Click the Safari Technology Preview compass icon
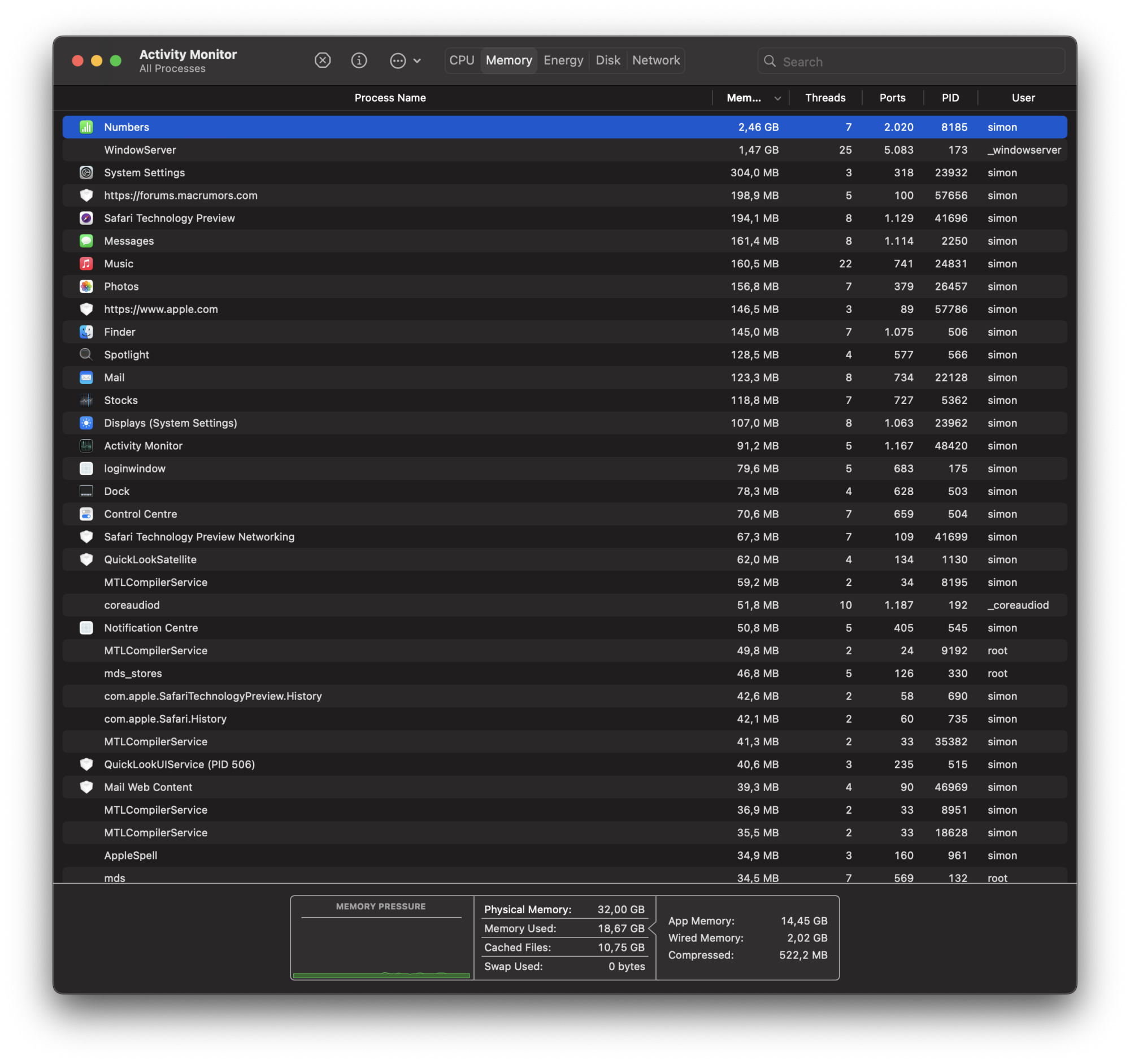 pyautogui.click(x=86, y=218)
